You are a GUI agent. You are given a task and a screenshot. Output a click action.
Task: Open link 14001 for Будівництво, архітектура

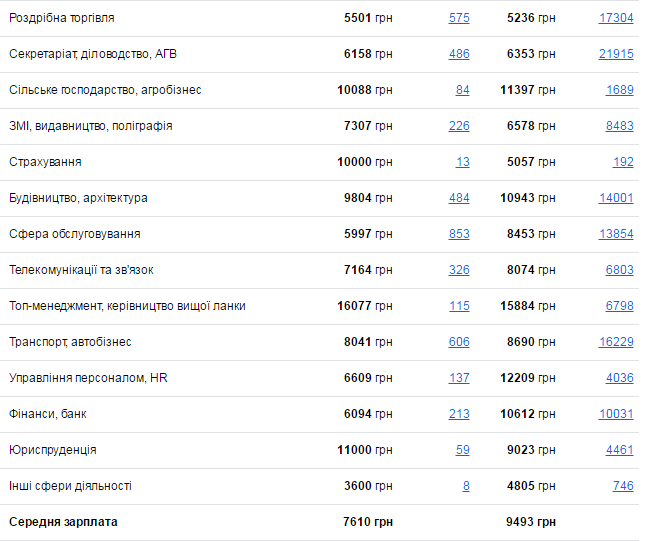click(616, 198)
